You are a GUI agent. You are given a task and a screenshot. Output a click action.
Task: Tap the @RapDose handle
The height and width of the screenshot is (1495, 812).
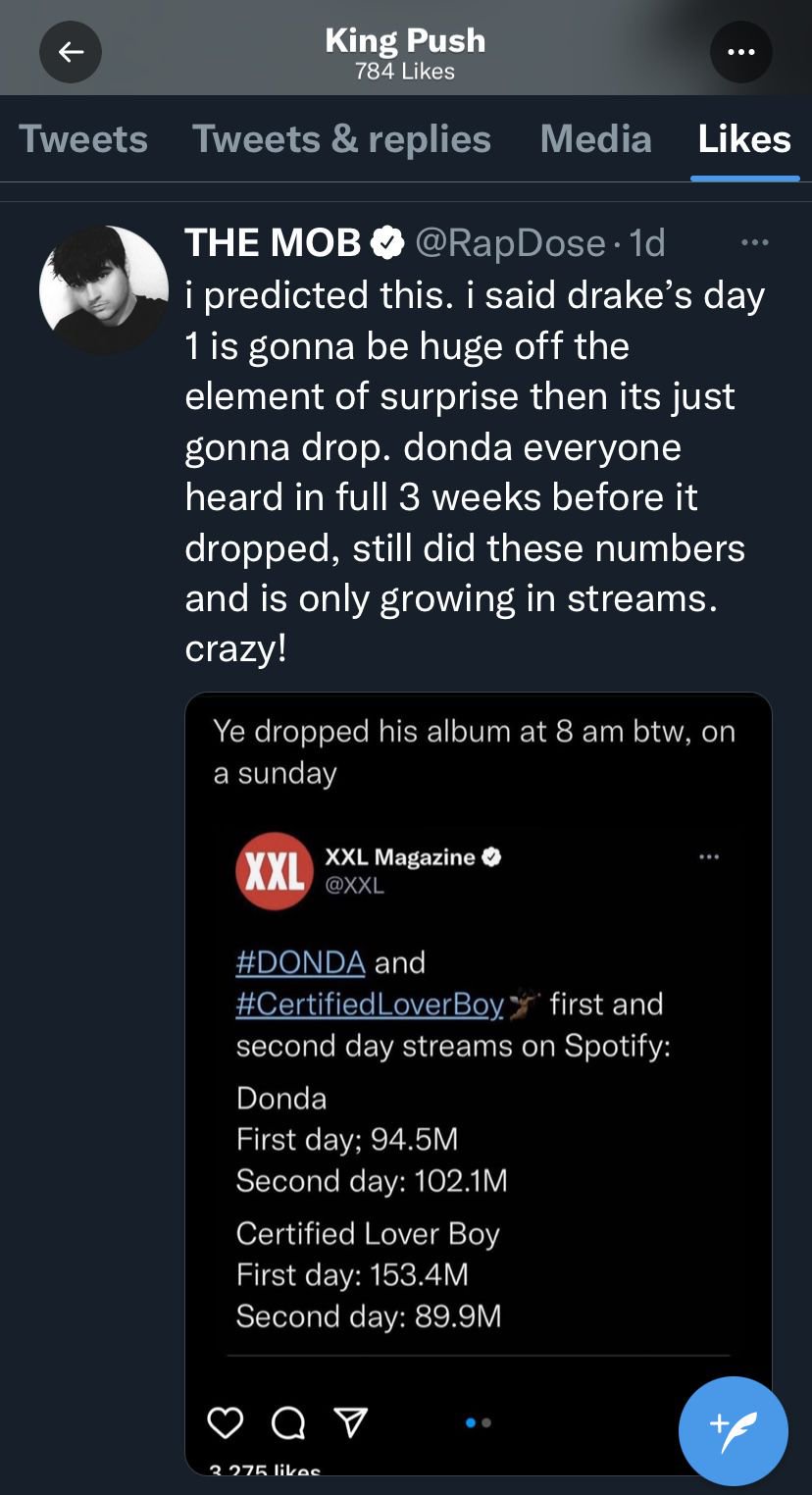point(510,242)
